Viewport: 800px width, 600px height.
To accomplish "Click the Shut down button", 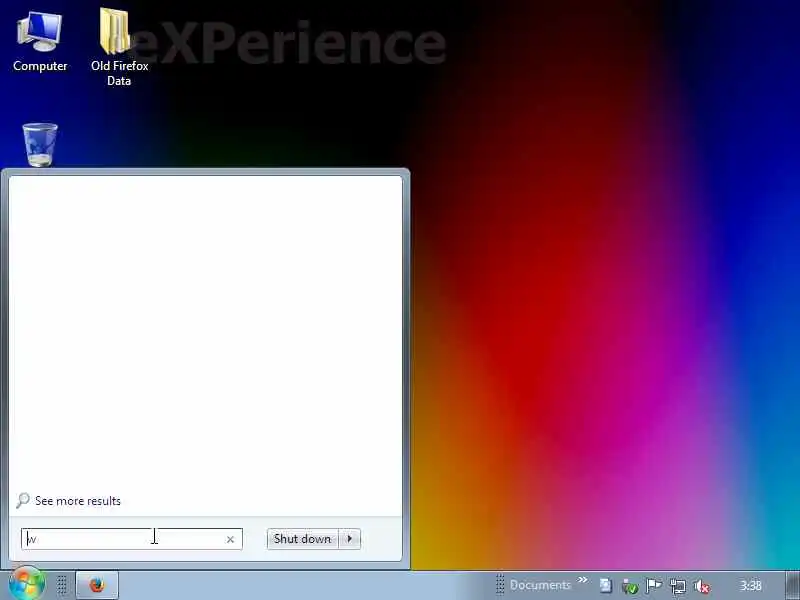I will pyautogui.click(x=302, y=539).
